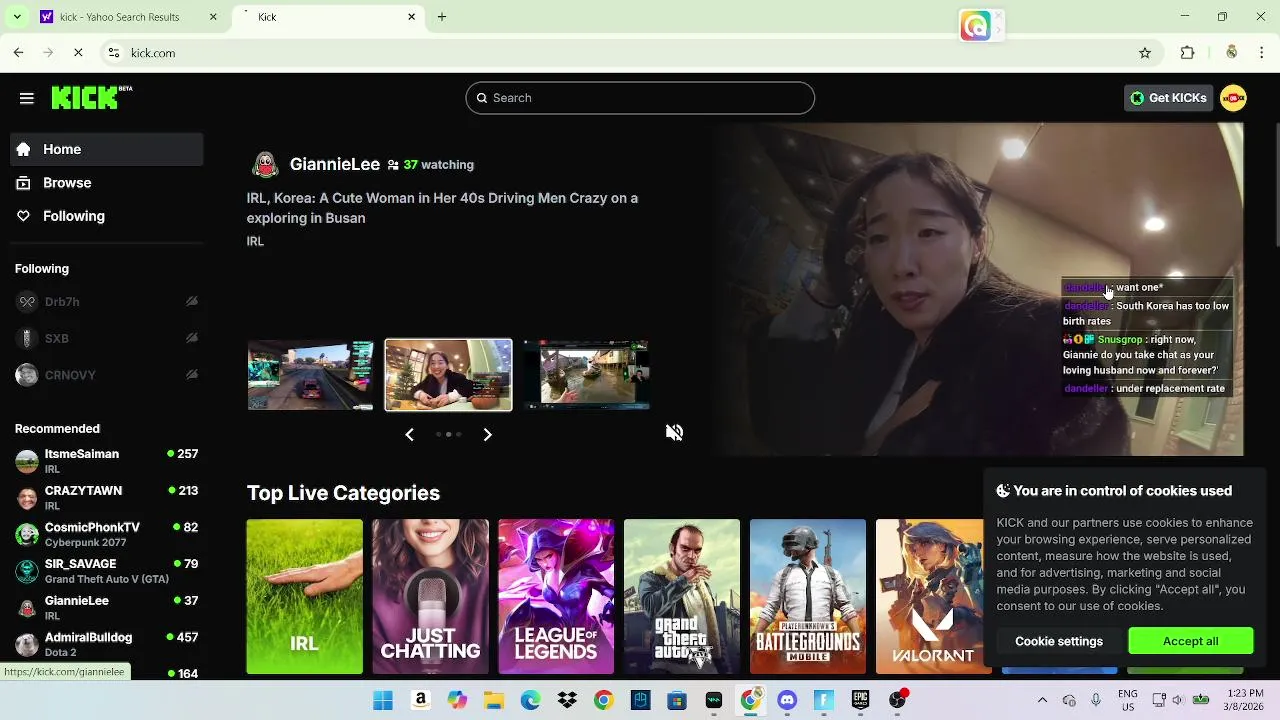Viewport: 1280px width, 720px height.
Task: Open Dropbox from the taskbar
Action: (x=567, y=700)
